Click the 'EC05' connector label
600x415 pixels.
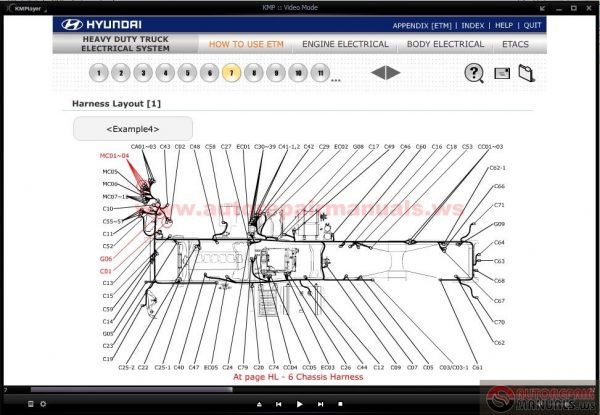click(211, 367)
